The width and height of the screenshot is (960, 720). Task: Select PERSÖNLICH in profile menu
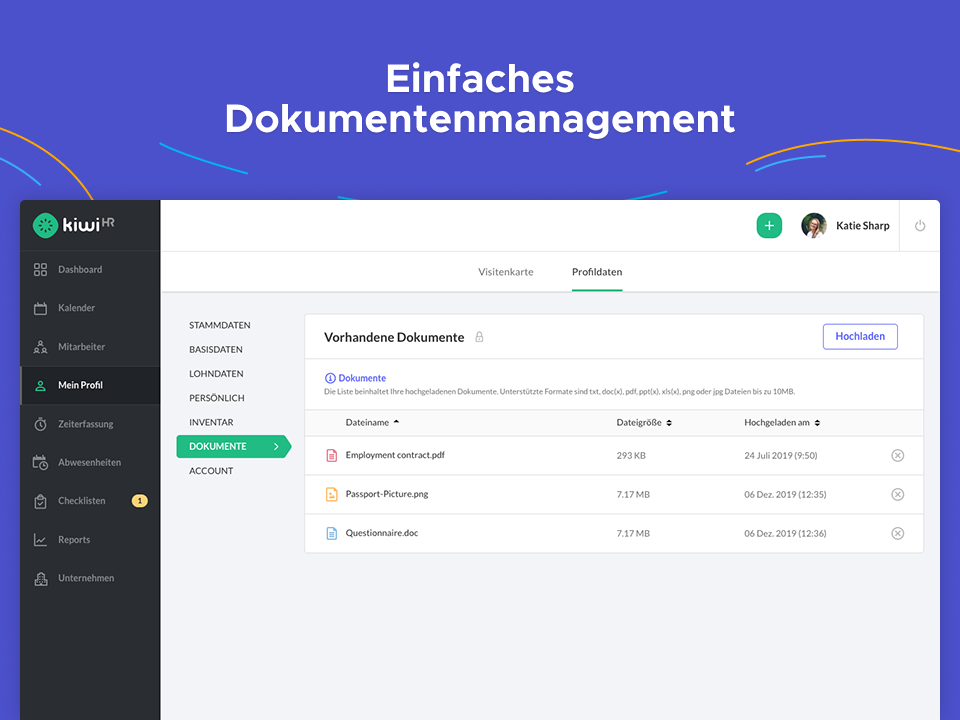(217, 398)
